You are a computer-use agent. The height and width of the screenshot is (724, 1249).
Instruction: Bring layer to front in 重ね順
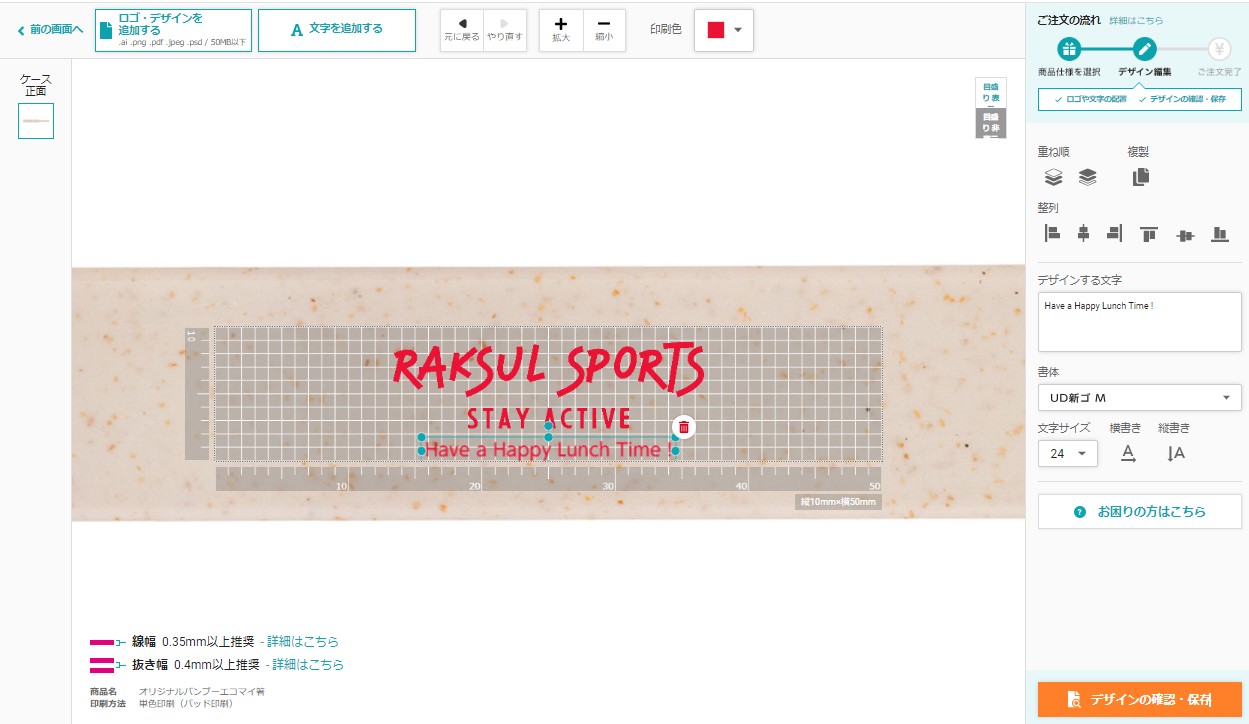[x=1053, y=178]
